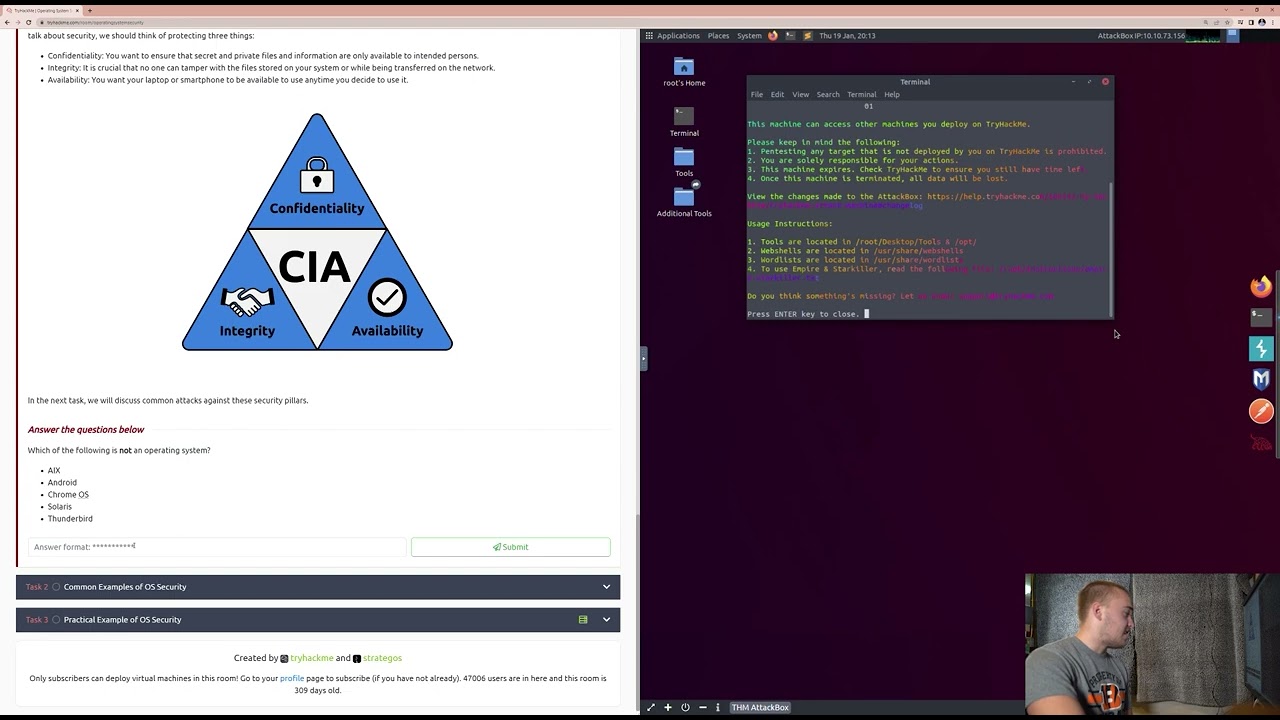This screenshot has width=1280, height=720.
Task: Open the Terminal window's View menu
Action: pyautogui.click(x=800, y=94)
